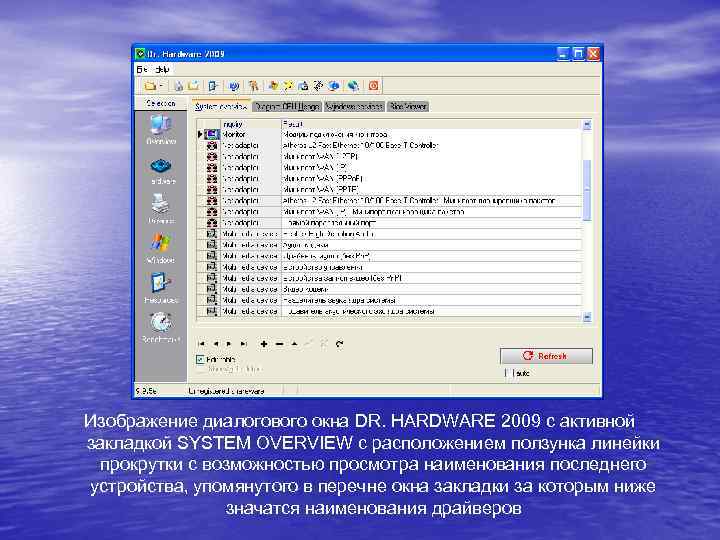Click the red power button toolbar icon
720x540 pixels.
[x=373, y=86]
